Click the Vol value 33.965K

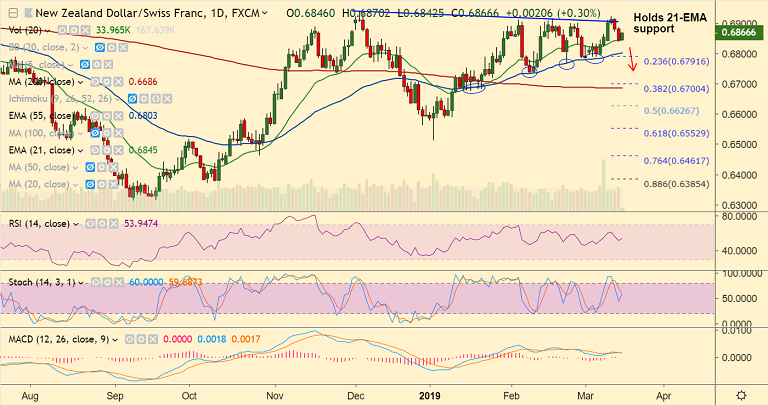(x=113, y=30)
